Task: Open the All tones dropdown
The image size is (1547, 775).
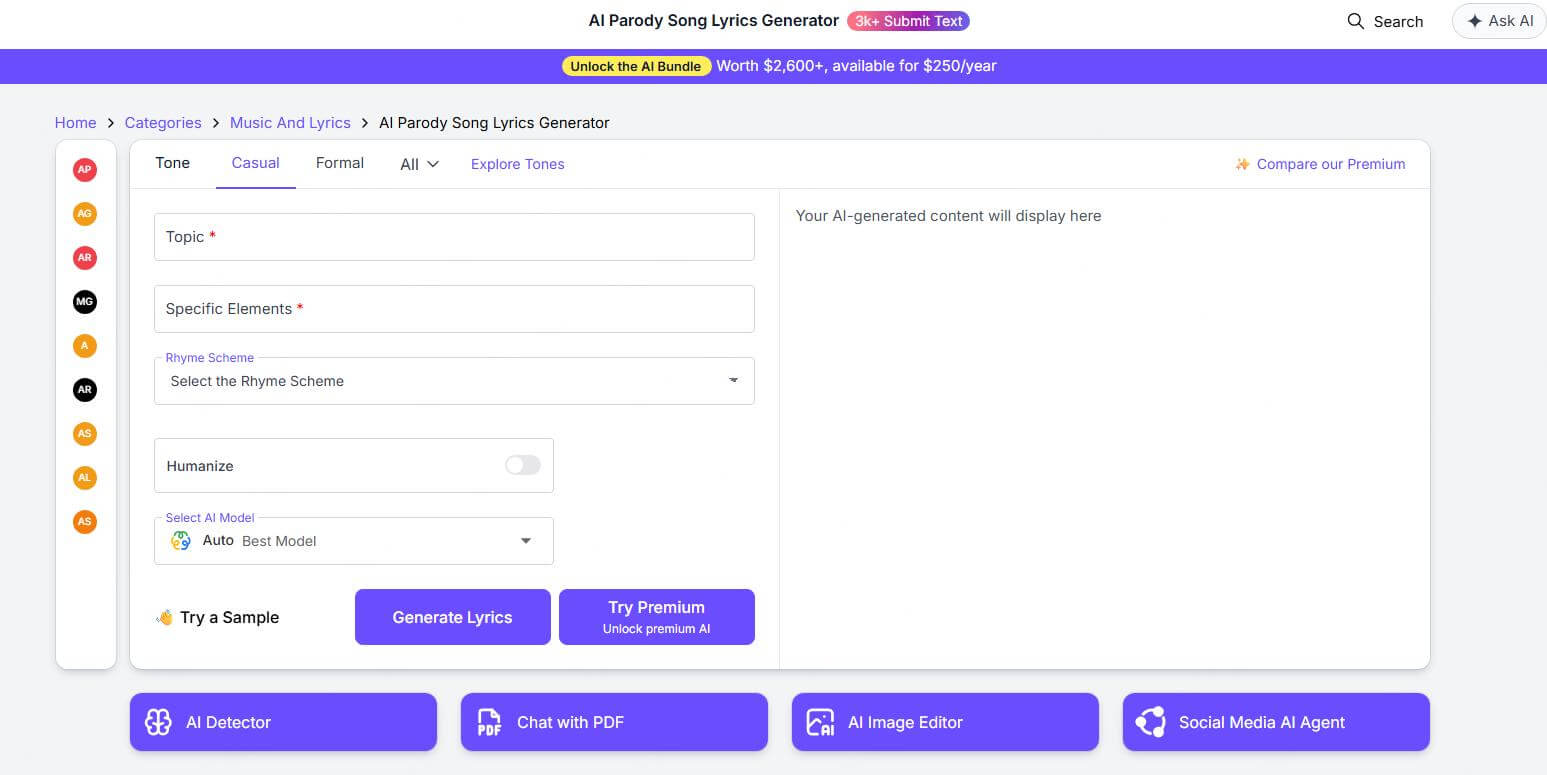Action: point(417,164)
